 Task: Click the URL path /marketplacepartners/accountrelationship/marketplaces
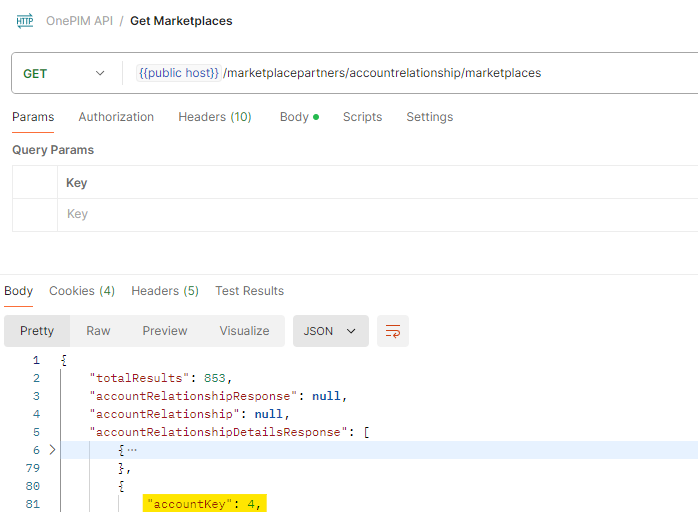tap(382, 73)
